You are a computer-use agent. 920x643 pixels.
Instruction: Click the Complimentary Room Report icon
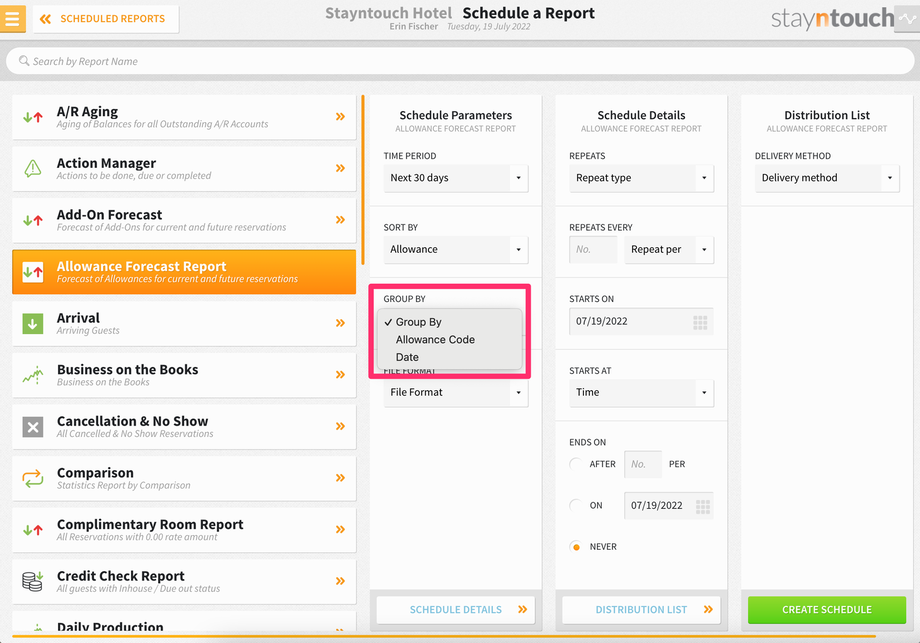tap(33, 530)
